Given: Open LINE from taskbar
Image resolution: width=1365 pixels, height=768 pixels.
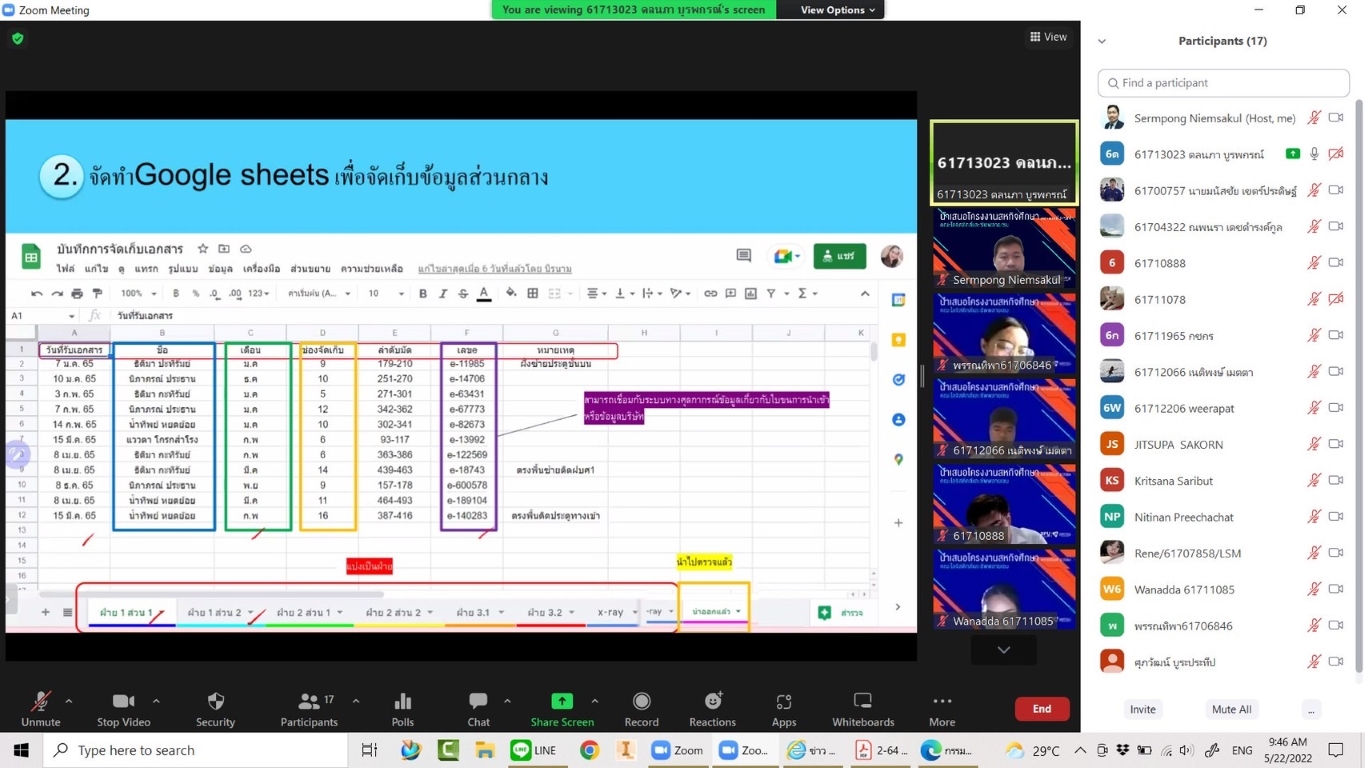Looking at the screenshot, I should coord(533,750).
